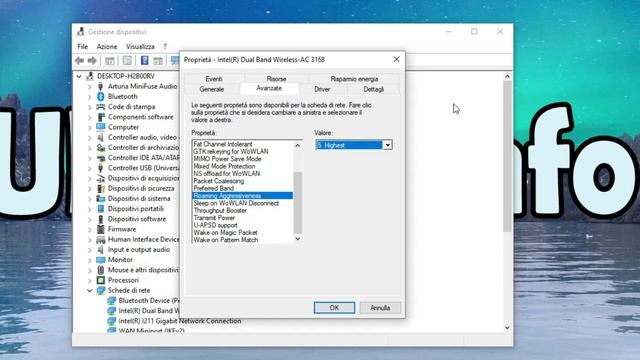This screenshot has height=360, width=640.
Task: Click OK in the properties dialog
Action: click(x=334, y=308)
